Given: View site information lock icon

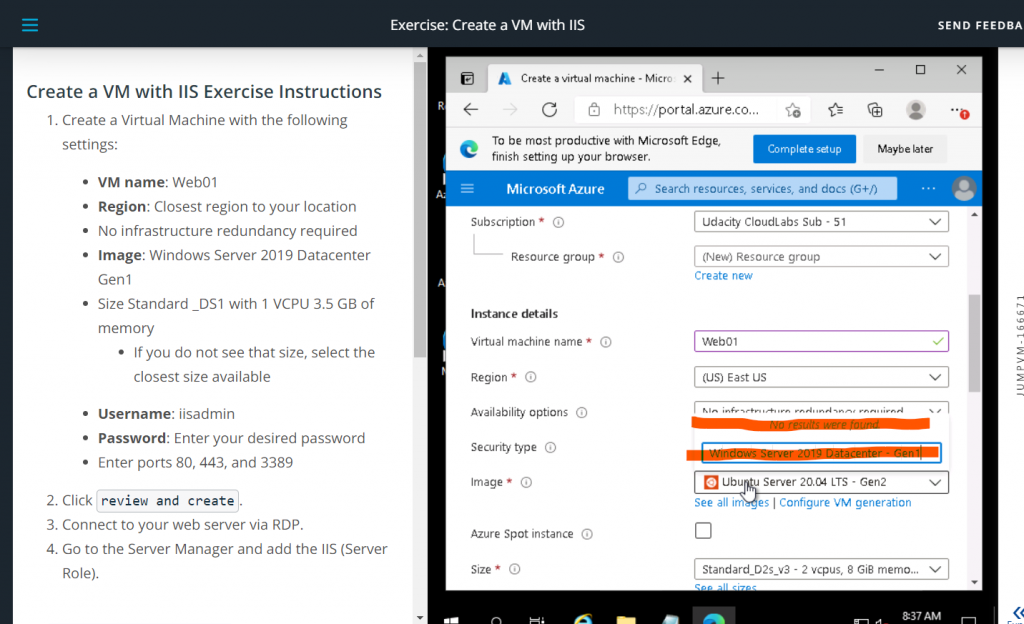Looking at the screenshot, I should [594, 110].
